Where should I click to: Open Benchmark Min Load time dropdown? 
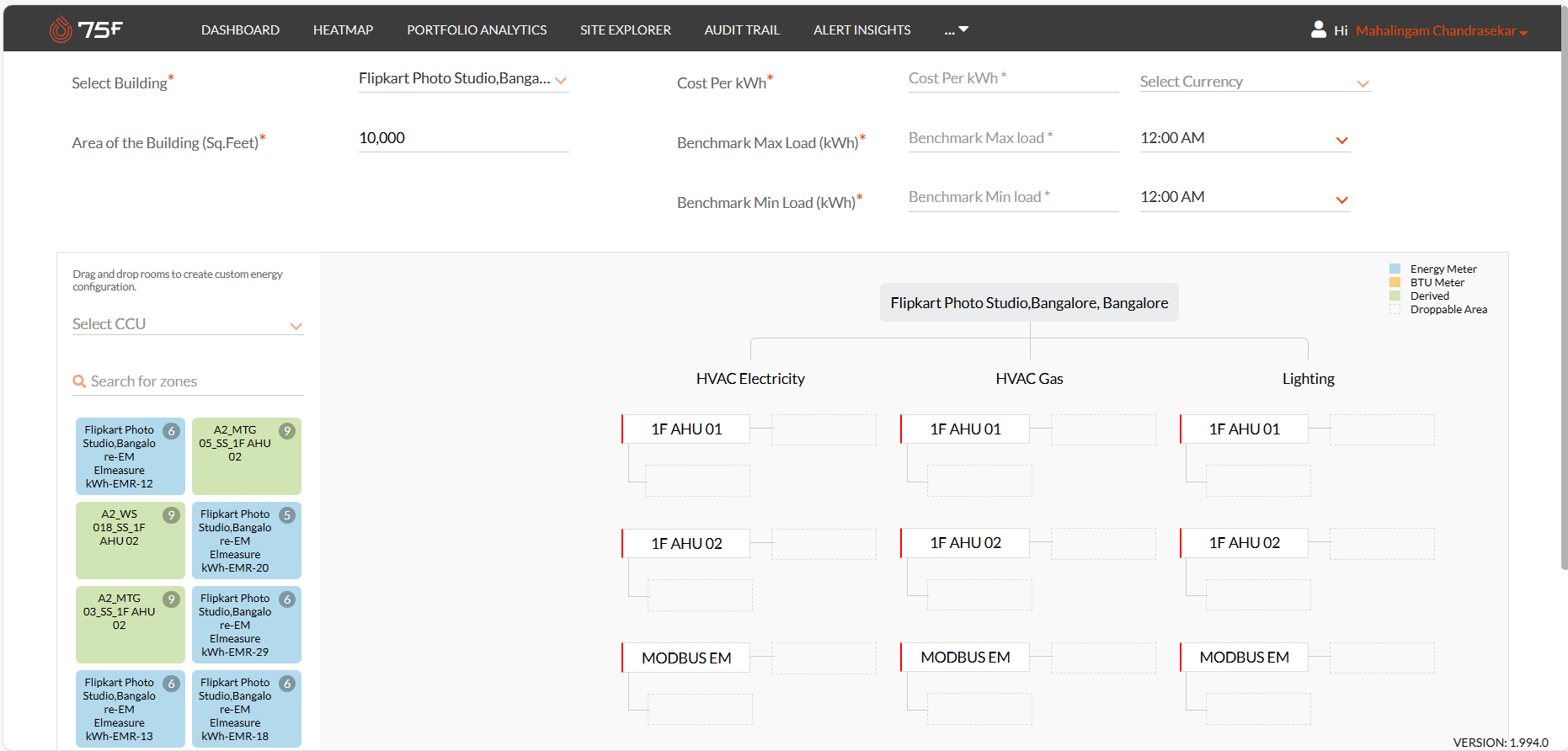(x=1245, y=198)
